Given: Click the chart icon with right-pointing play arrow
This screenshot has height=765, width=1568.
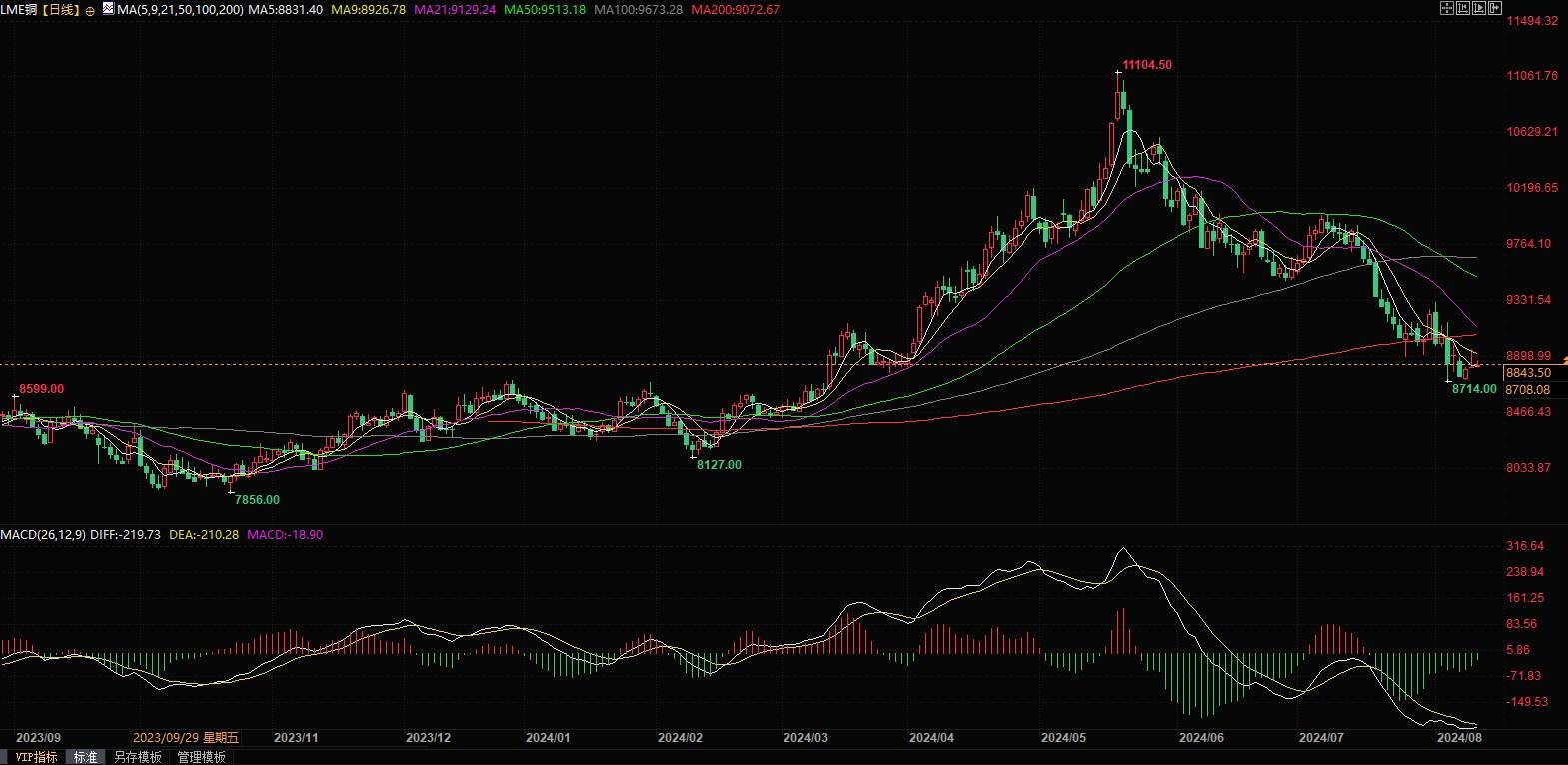Looking at the screenshot, I should tap(1479, 8).
